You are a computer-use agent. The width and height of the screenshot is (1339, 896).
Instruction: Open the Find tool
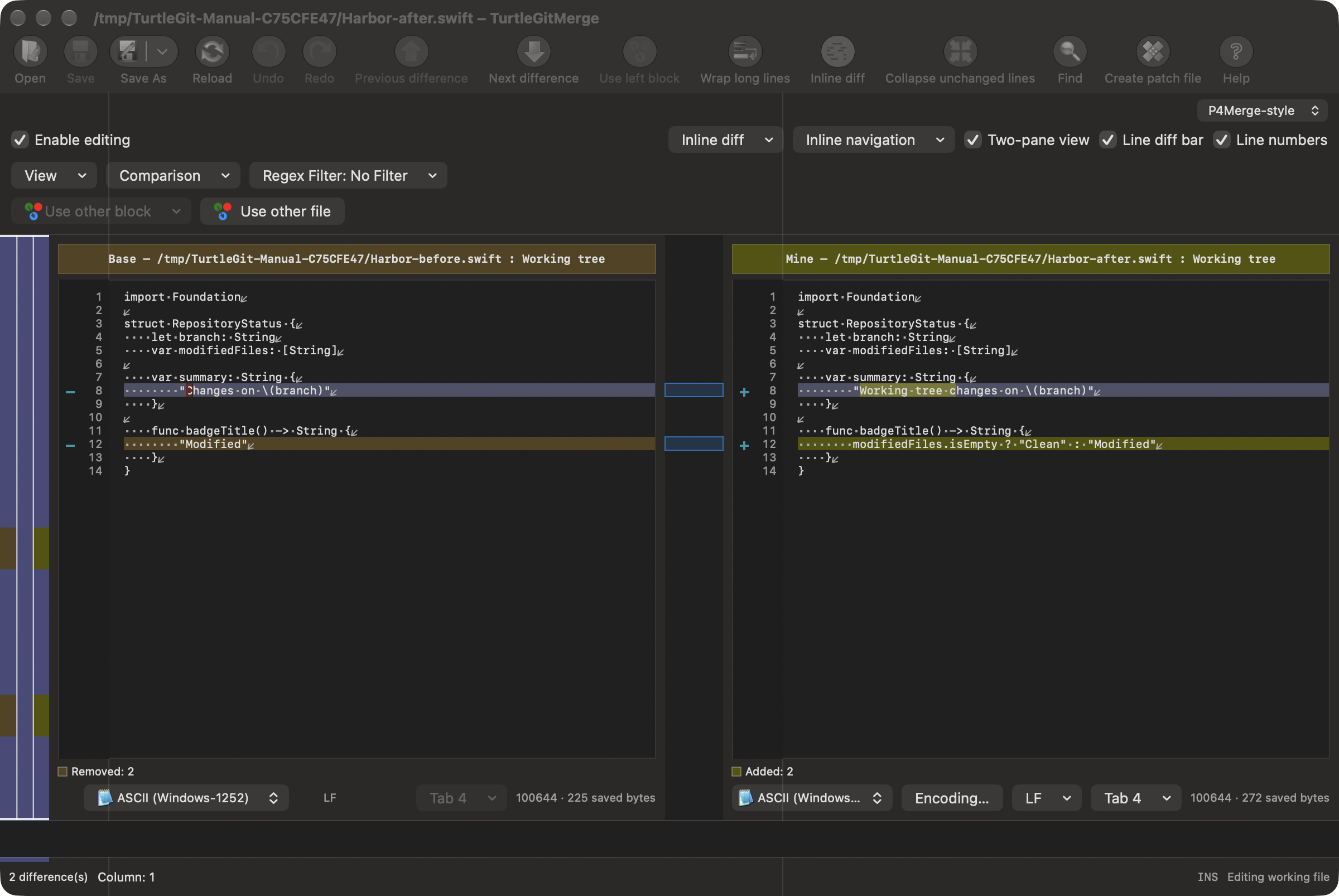tap(1070, 51)
